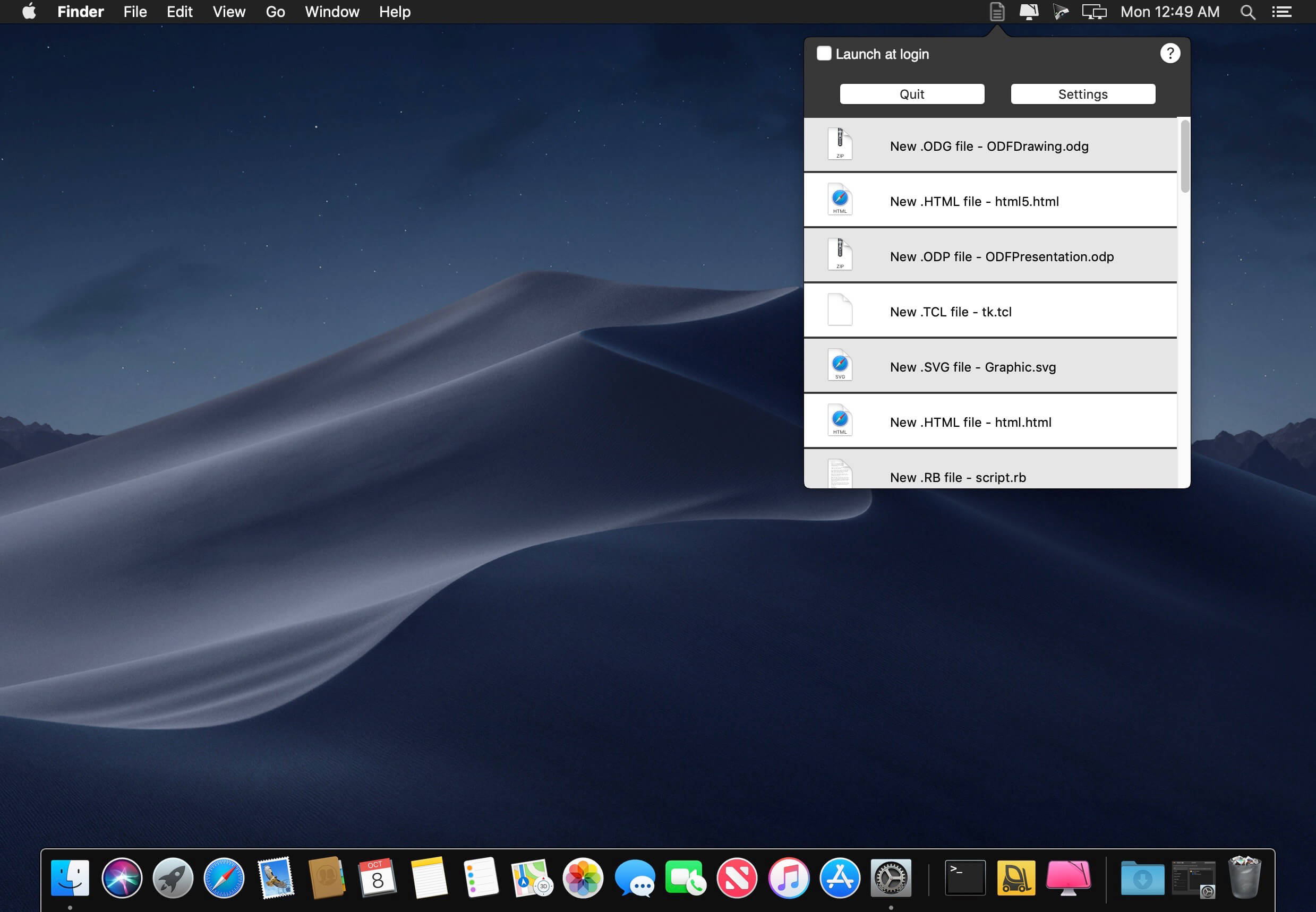Choose New .HTML file html.html entry
1316x912 pixels.
point(970,422)
